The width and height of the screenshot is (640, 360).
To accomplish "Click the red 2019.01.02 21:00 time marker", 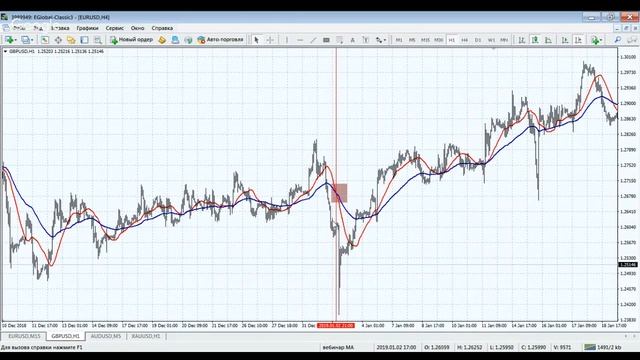I will coord(336,326).
